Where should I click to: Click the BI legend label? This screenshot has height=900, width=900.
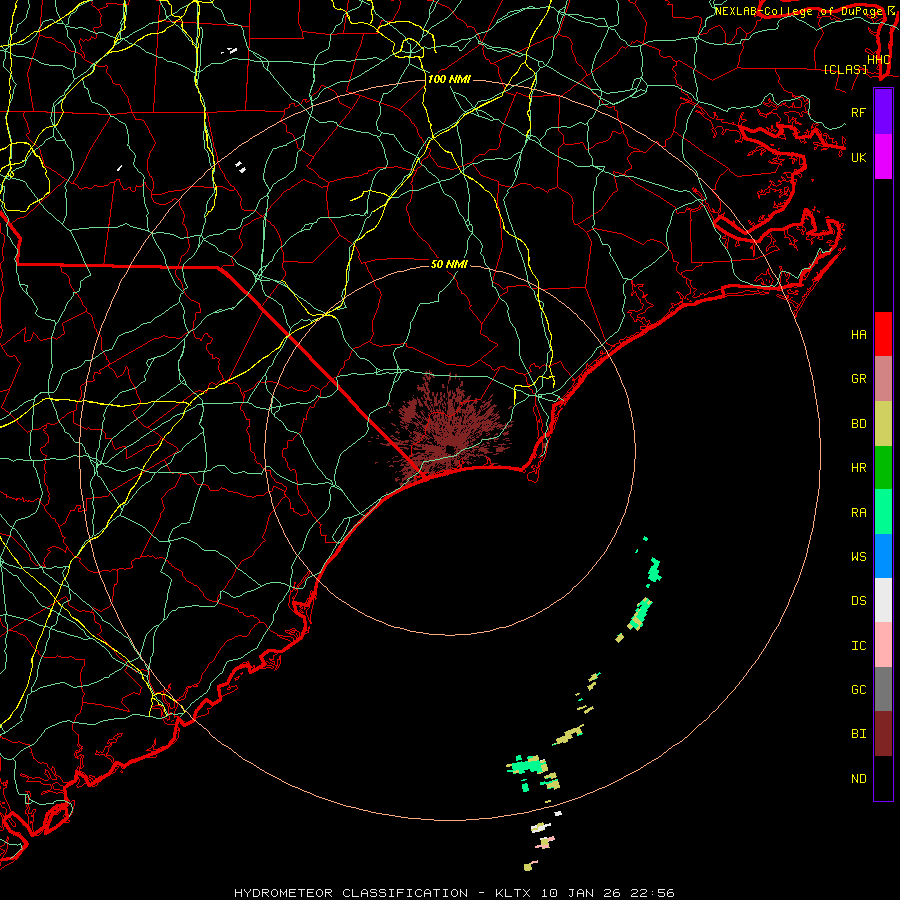click(858, 734)
